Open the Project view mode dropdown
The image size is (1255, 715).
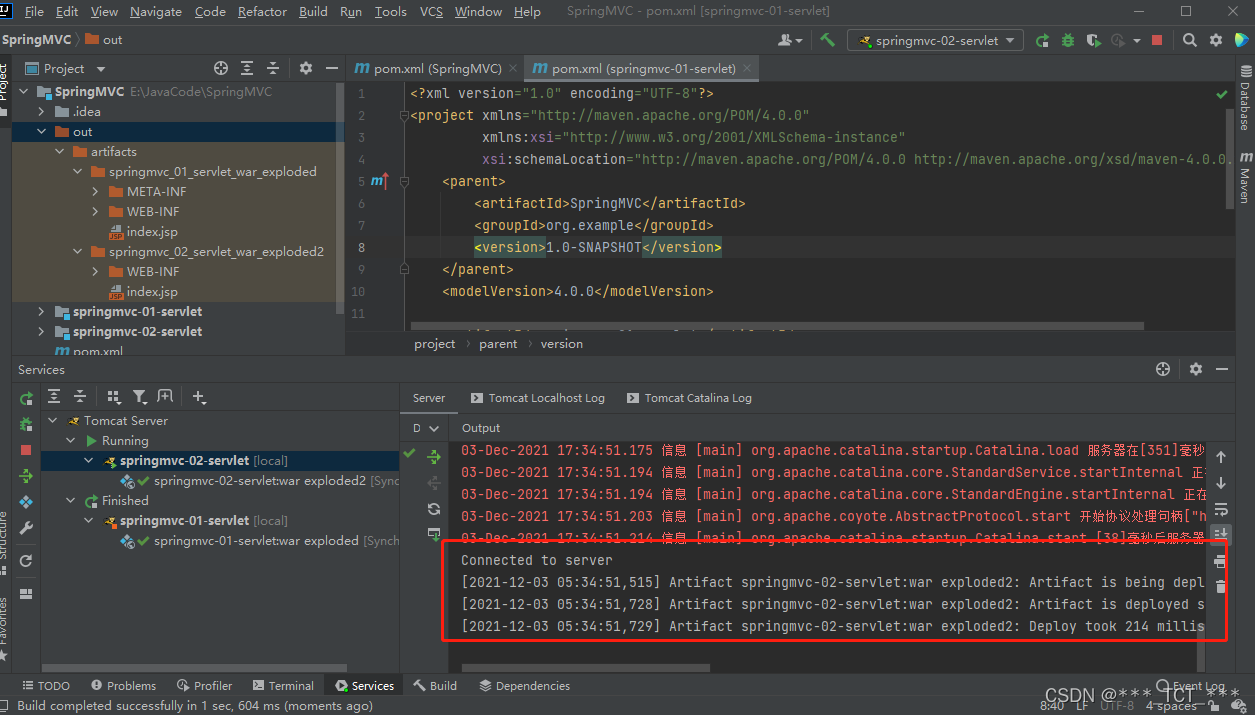click(x=65, y=68)
